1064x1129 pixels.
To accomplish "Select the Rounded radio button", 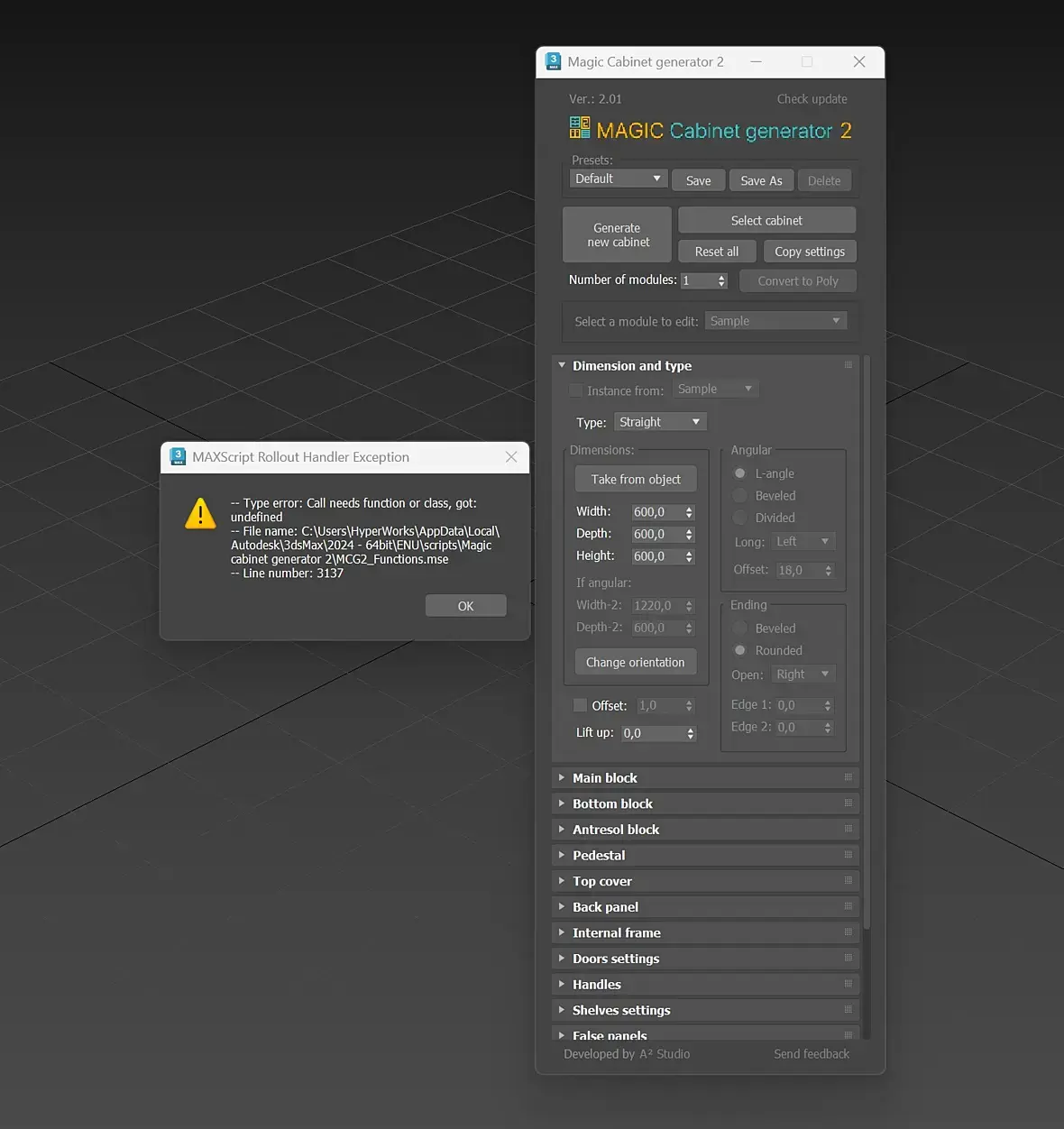I will tap(739, 650).
